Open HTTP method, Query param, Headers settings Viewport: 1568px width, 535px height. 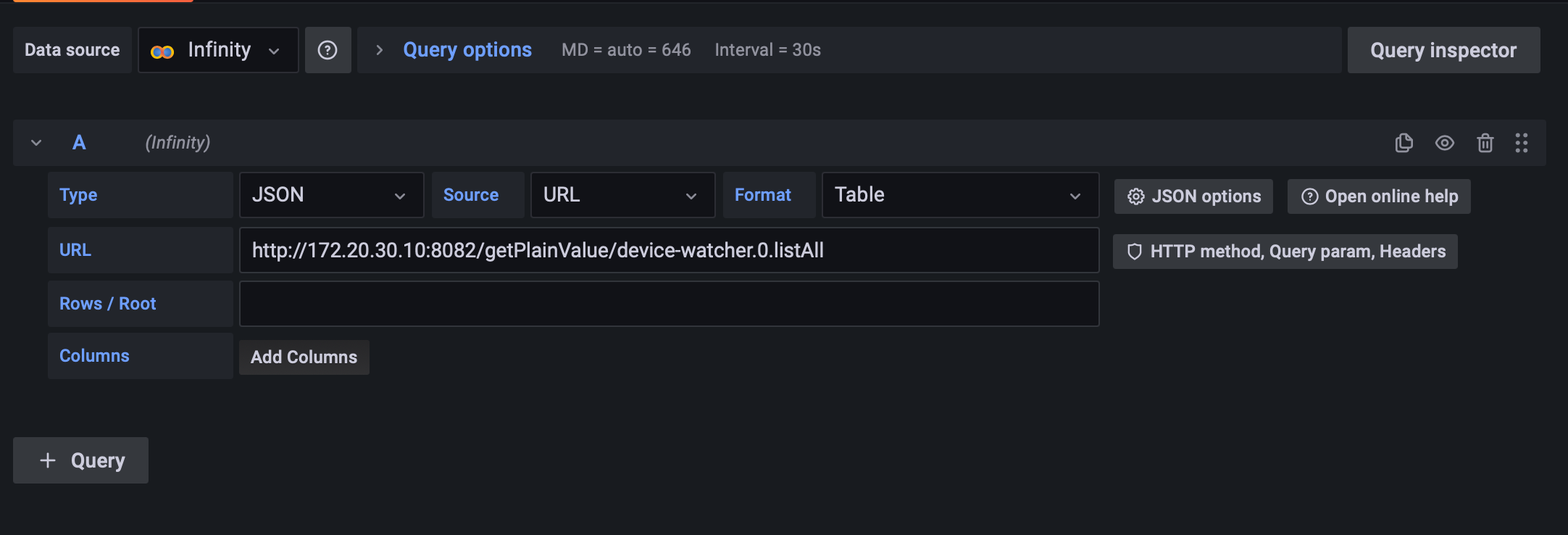click(1285, 252)
